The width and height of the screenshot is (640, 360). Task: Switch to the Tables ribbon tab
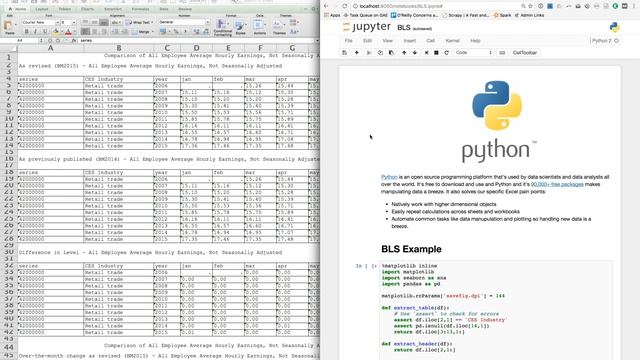point(64,9)
